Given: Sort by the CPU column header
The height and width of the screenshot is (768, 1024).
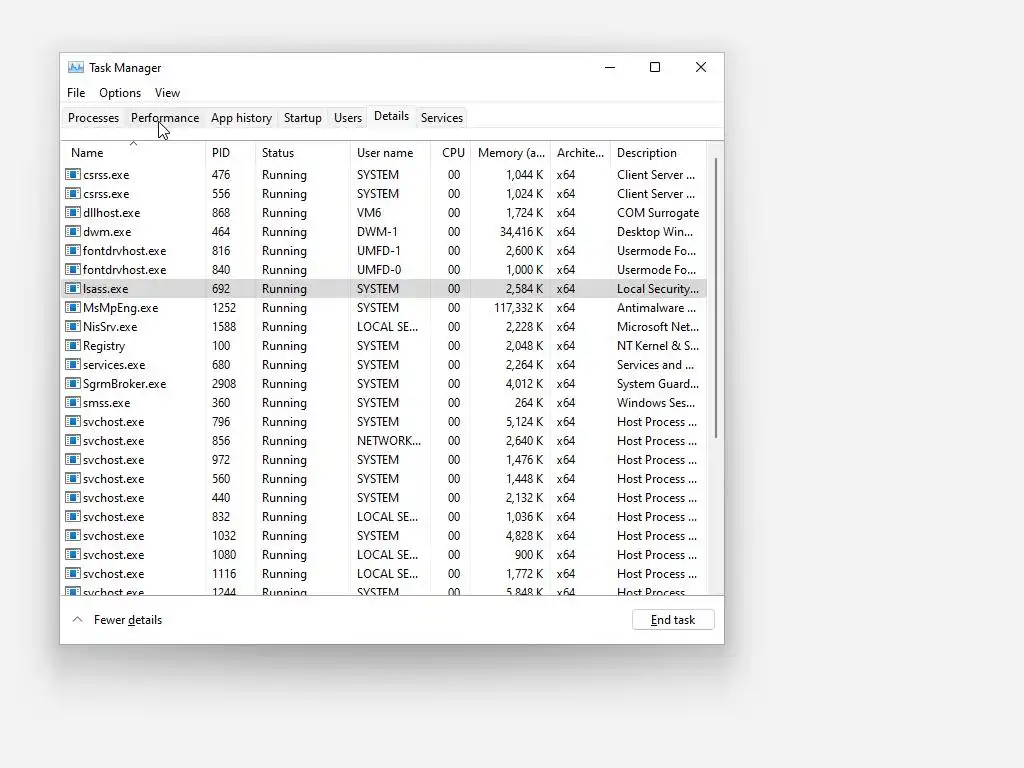Looking at the screenshot, I should 451,152.
